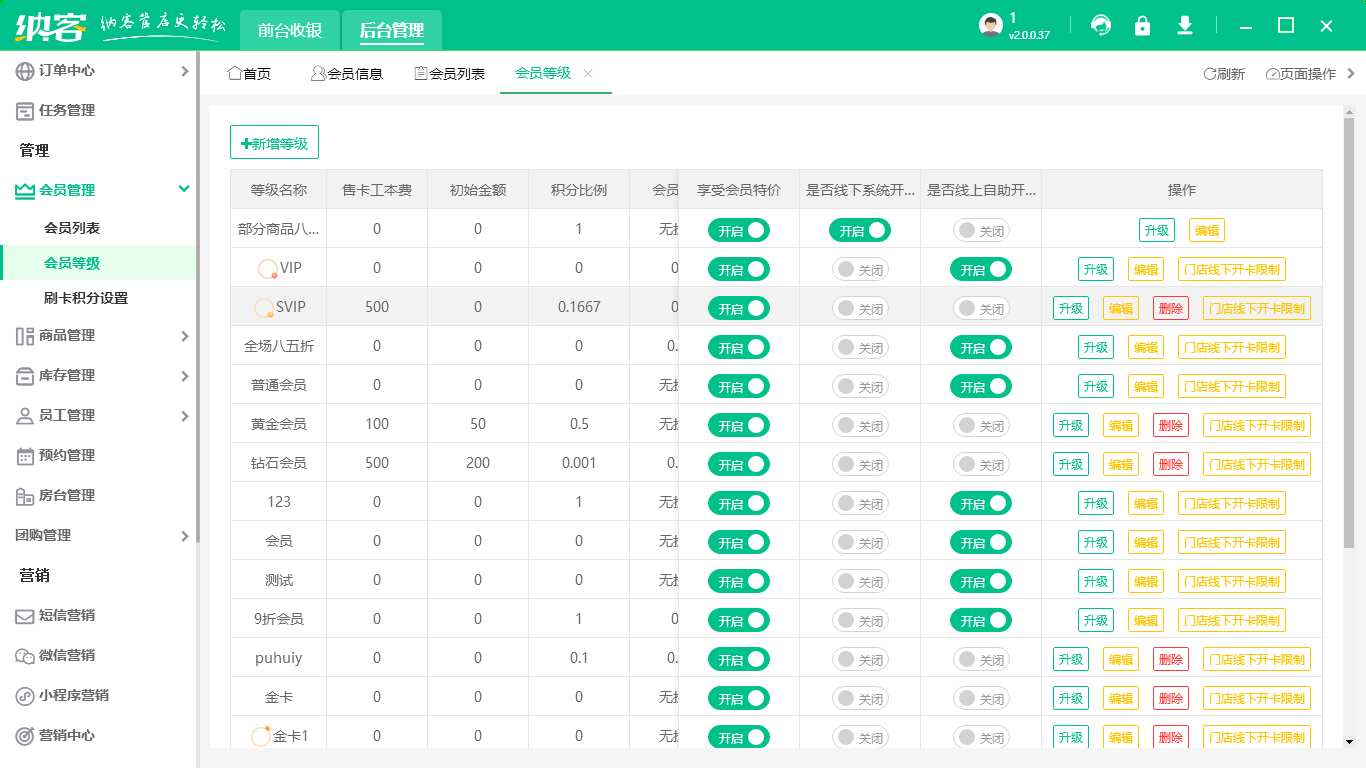Open the customer service headset icon
The width and height of the screenshot is (1366, 768).
pos(1101,25)
